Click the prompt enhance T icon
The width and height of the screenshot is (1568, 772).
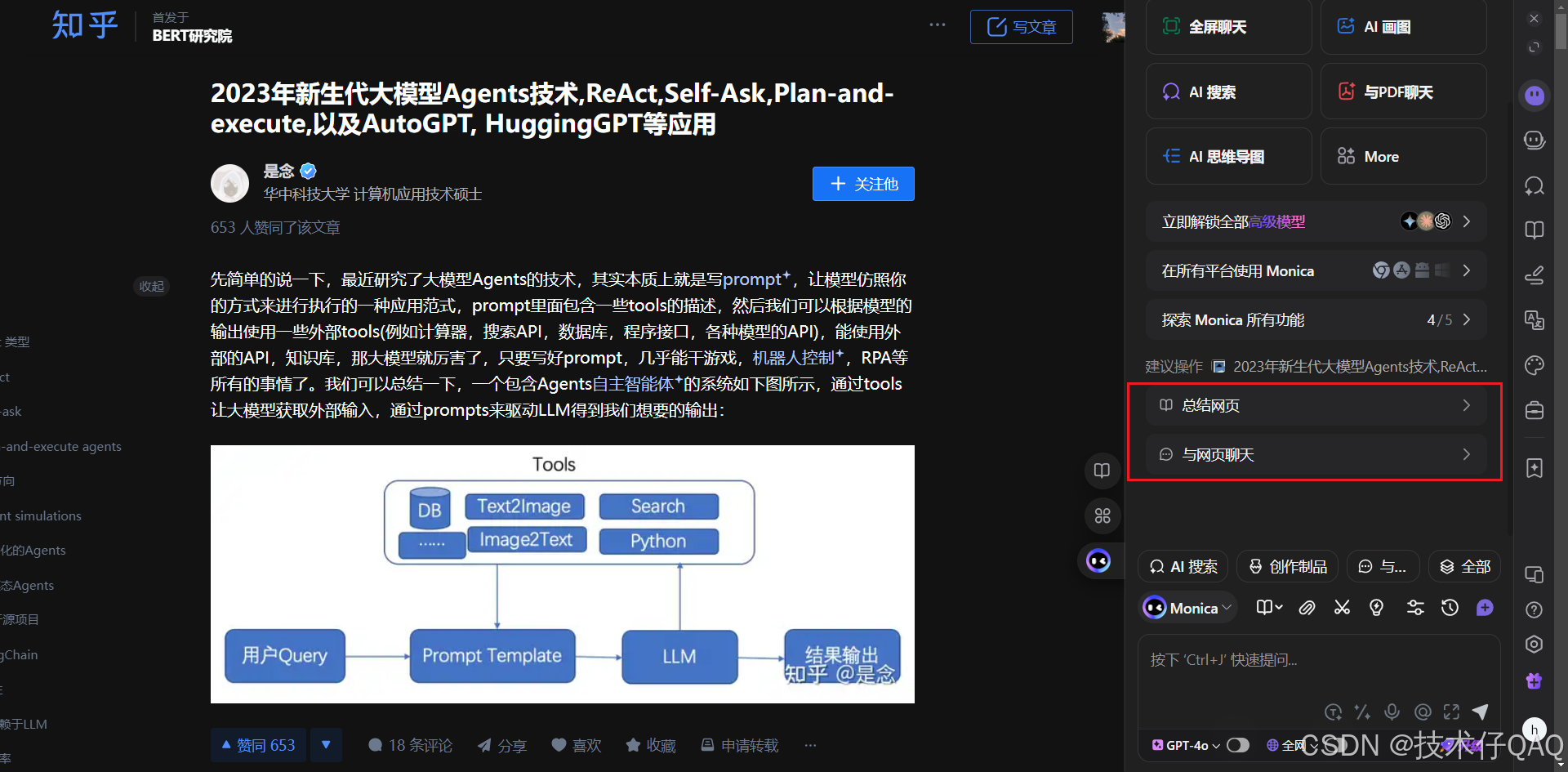pyautogui.click(x=1333, y=712)
